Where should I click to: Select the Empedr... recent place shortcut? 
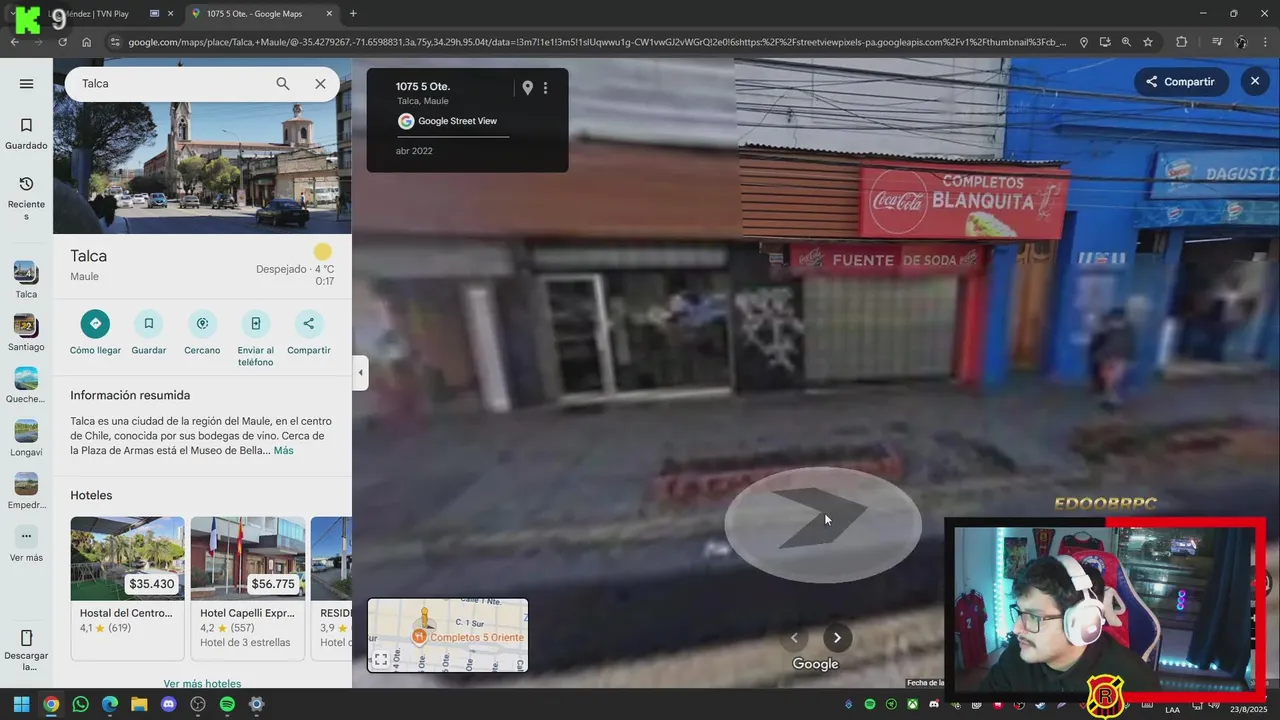(x=26, y=491)
